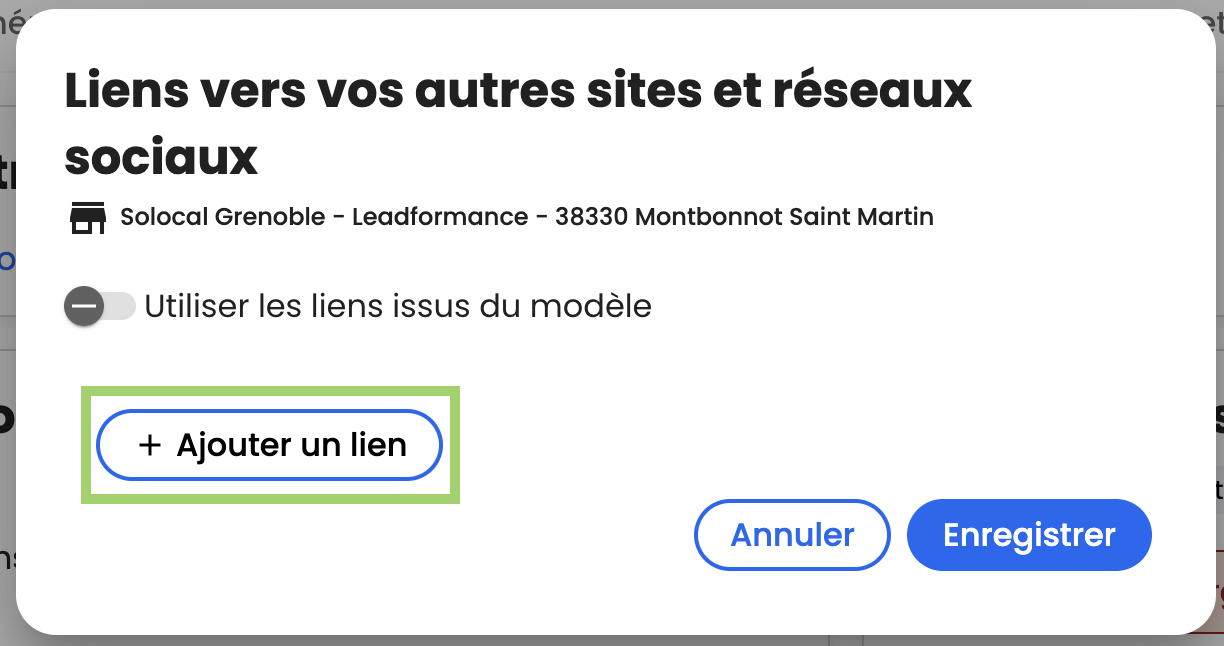The image size is (1224, 646).
Task: Click the 38330 Montbonnot Saint Martin address
Action: [744, 217]
